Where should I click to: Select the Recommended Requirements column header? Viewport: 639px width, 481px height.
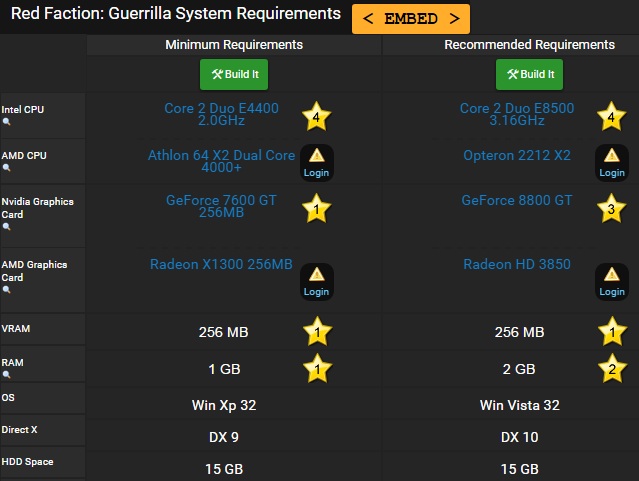(529, 45)
